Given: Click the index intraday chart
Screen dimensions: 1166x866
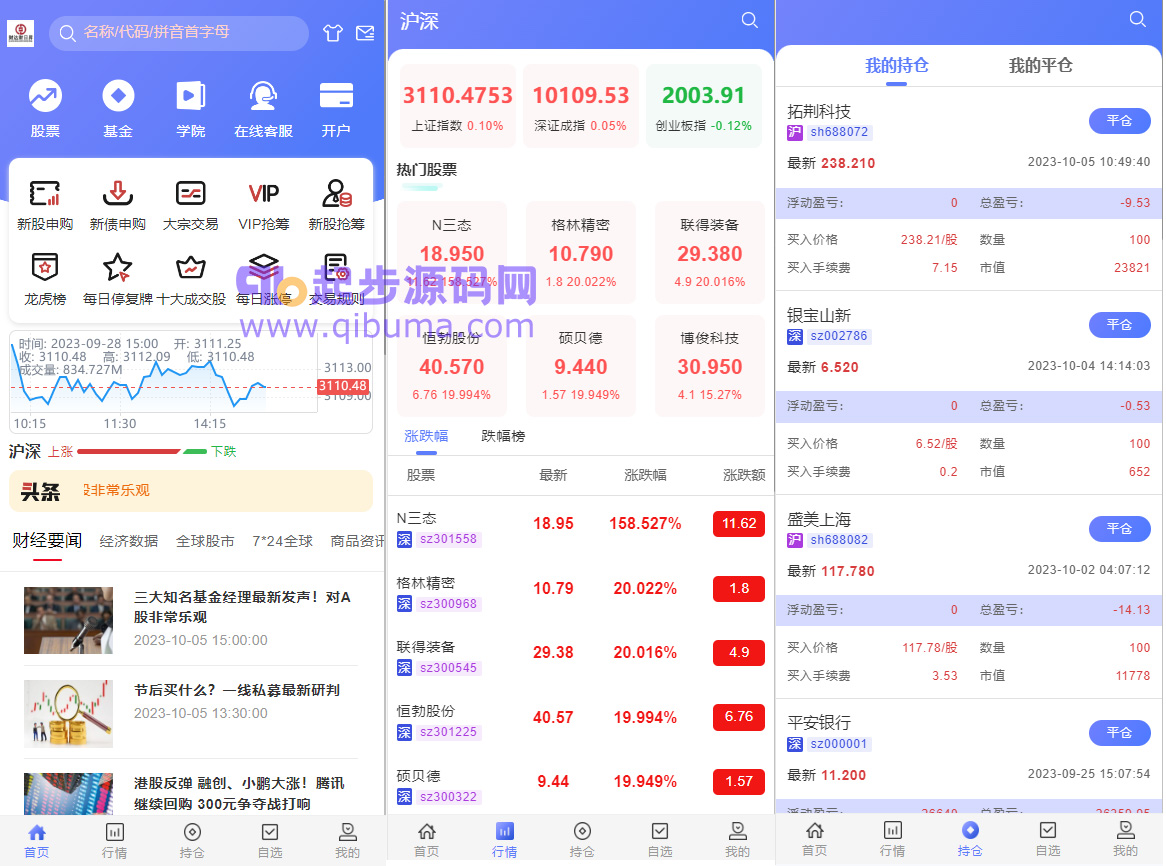Looking at the screenshot, I should tap(190, 382).
